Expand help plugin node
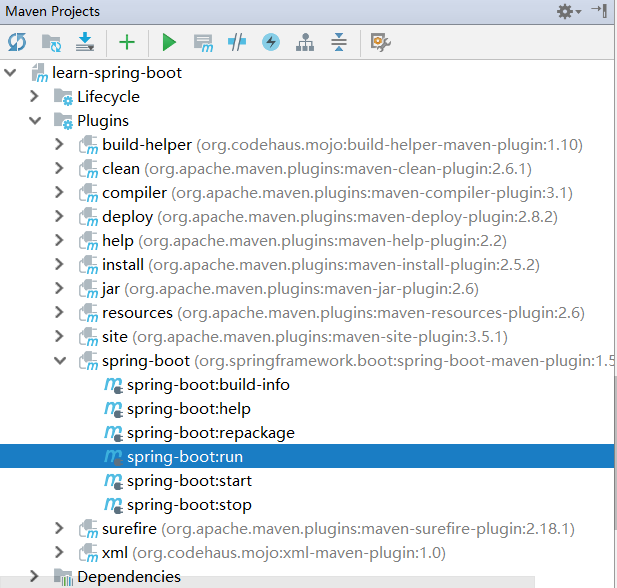Image resolution: width=617 pixels, height=588 pixels. 59,240
